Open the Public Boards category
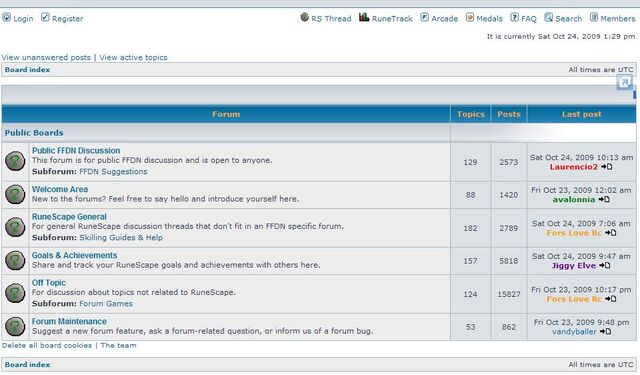640x375 pixels. pos(34,133)
